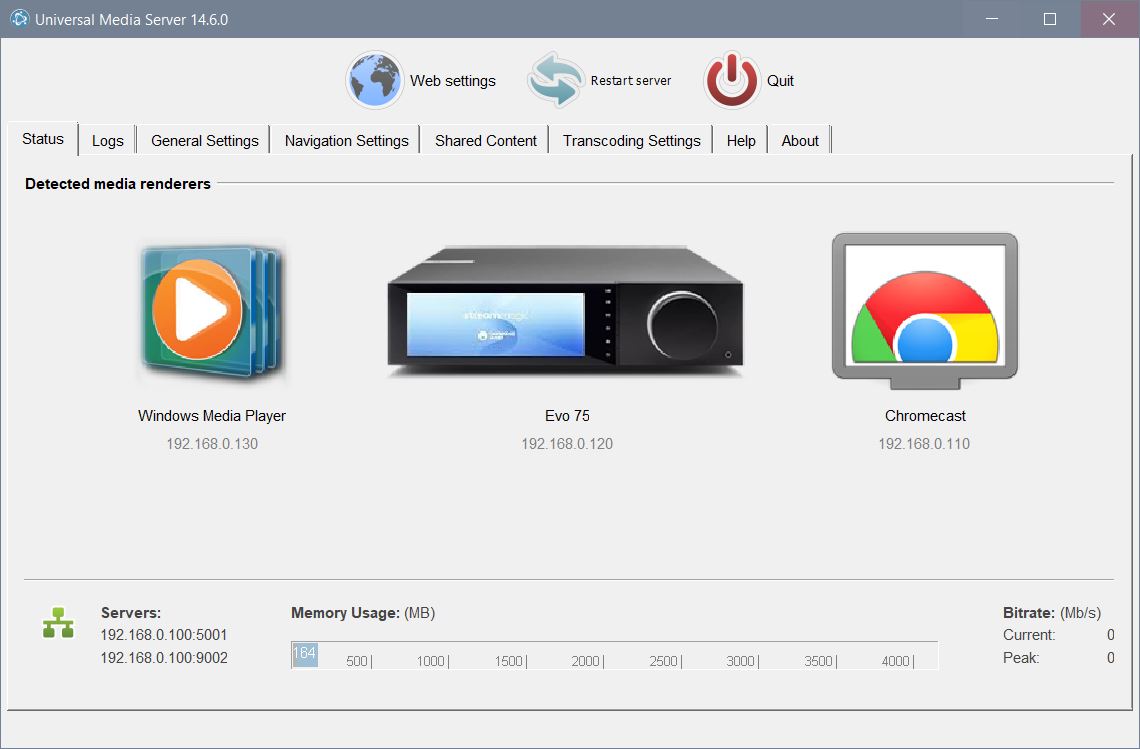Screen dimensions: 1140x749
Task: Click the Peak bitrate label
Action: pyautogui.click(x=1021, y=657)
